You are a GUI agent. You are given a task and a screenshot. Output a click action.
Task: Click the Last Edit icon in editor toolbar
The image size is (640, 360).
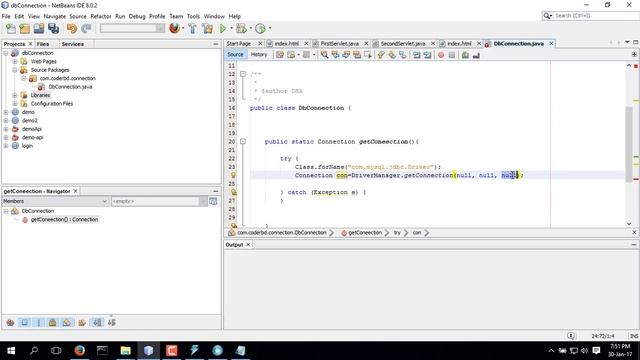coord(280,55)
